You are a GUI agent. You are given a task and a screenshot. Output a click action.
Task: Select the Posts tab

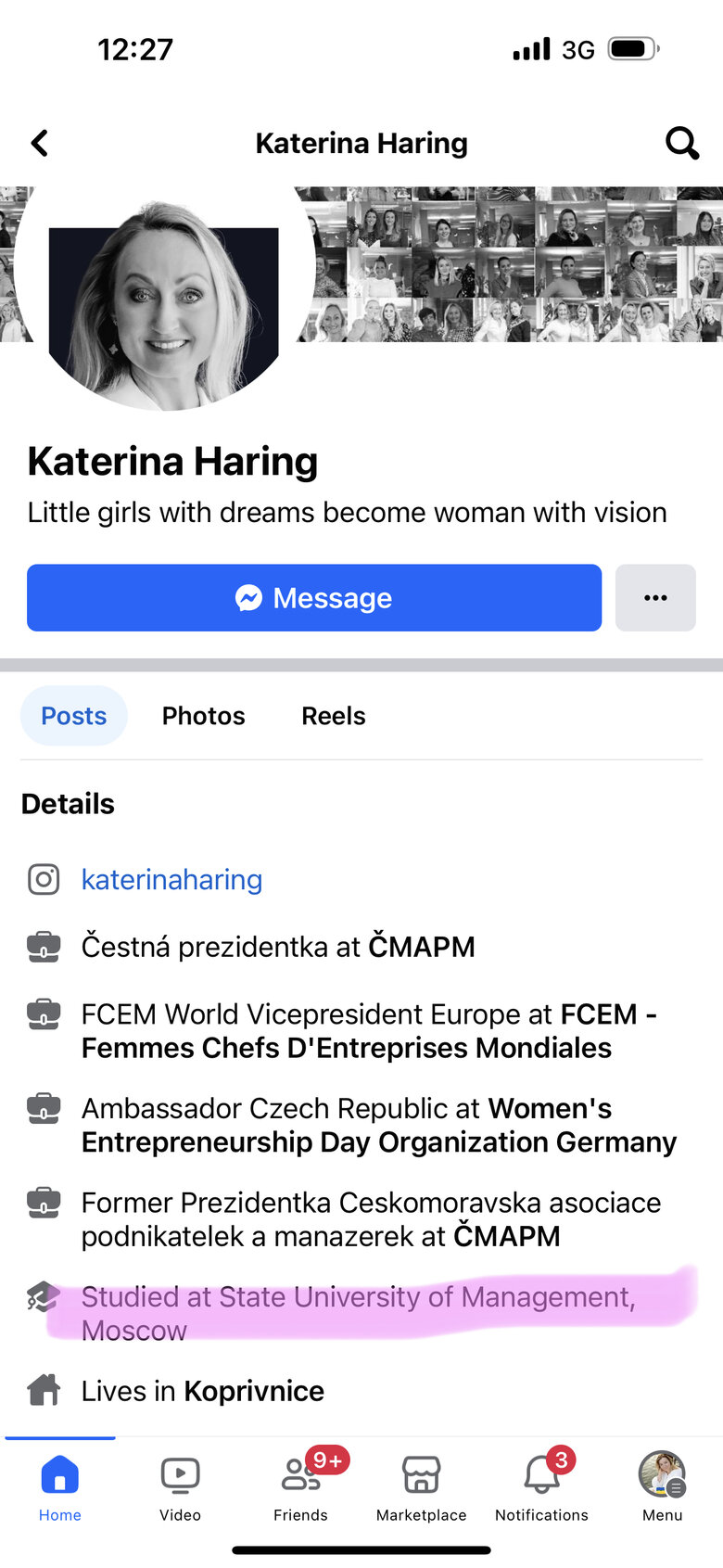pos(74,716)
